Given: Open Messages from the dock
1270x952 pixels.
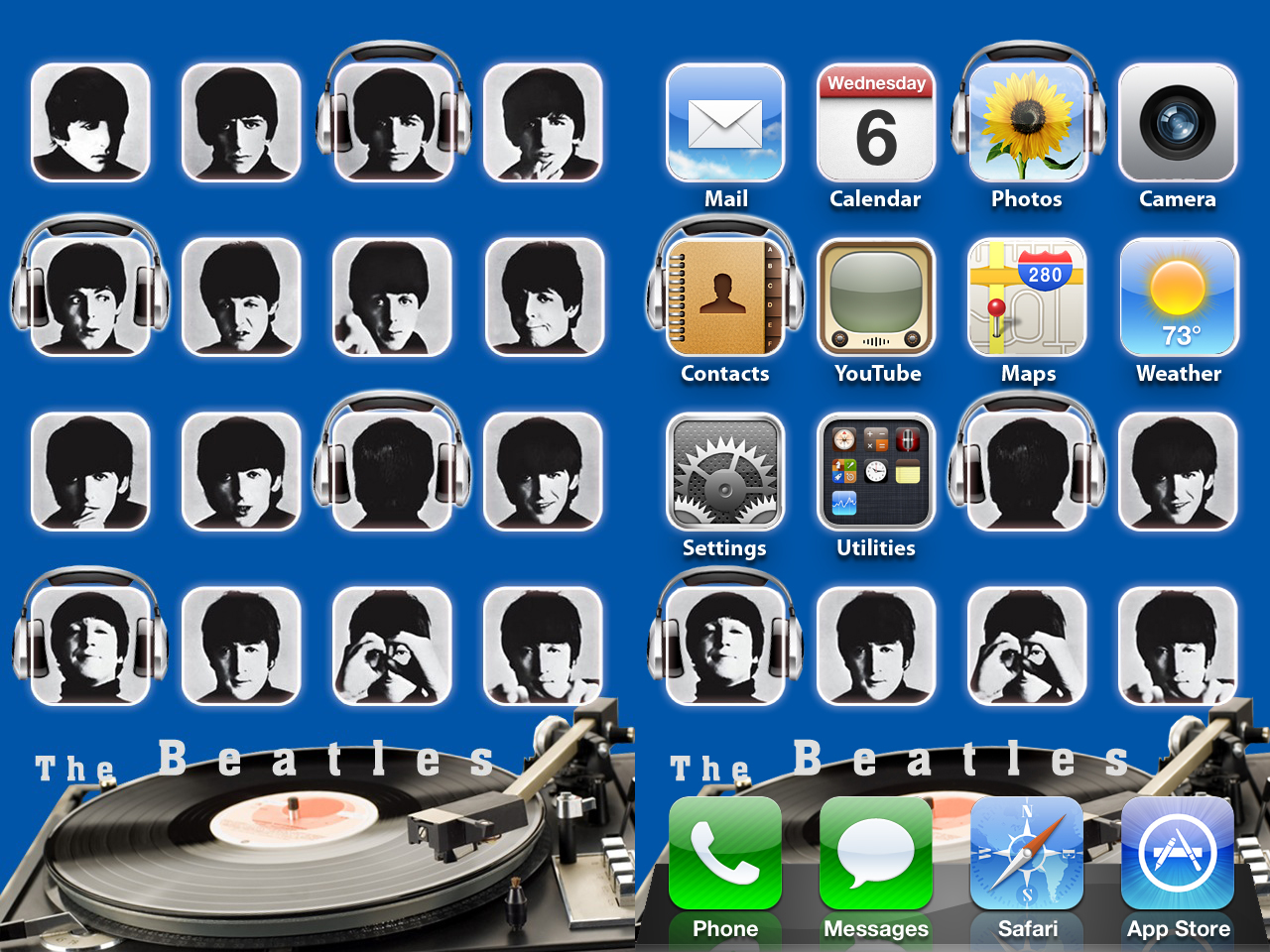Looking at the screenshot, I should coord(876,853).
